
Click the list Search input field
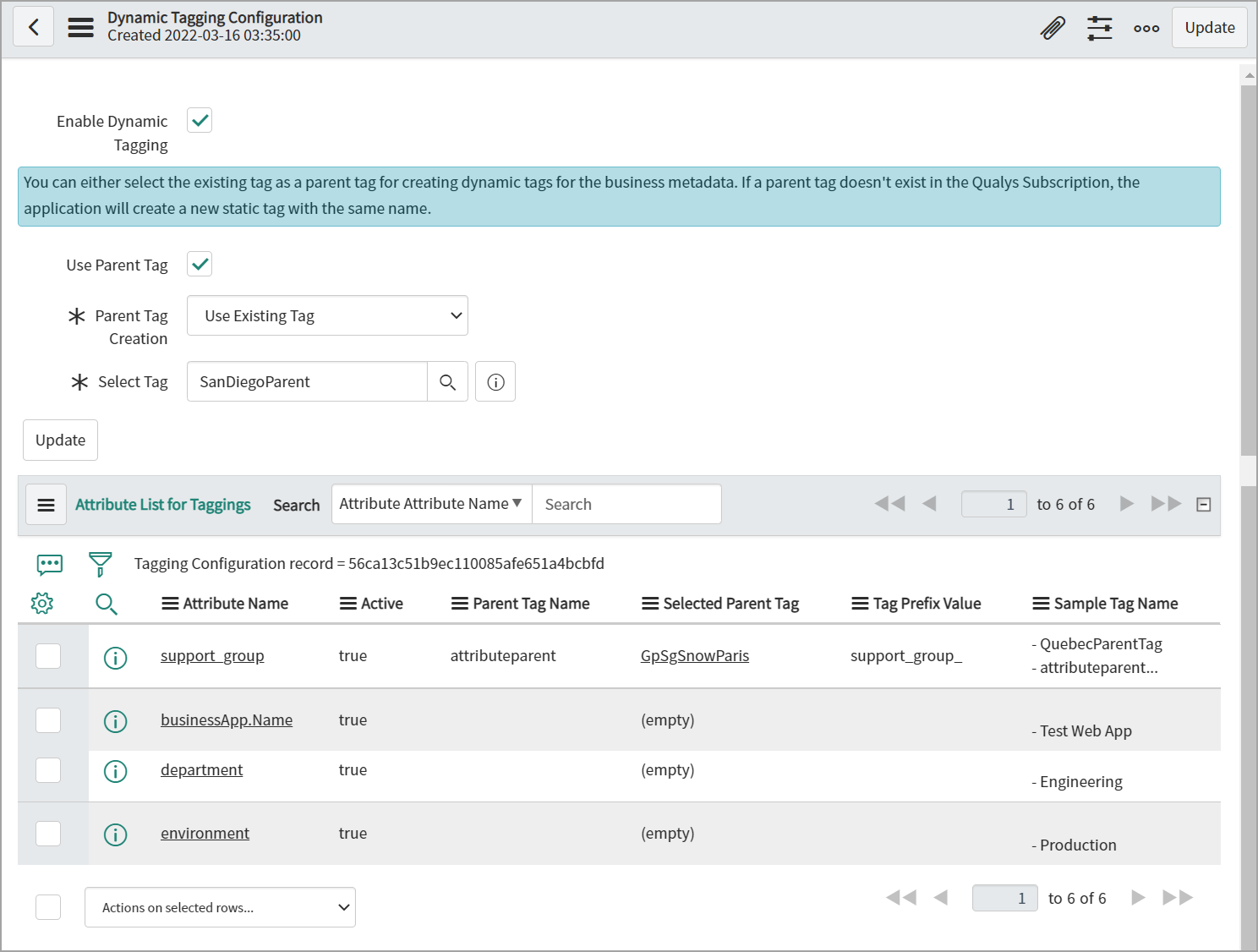[x=626, y=504]
